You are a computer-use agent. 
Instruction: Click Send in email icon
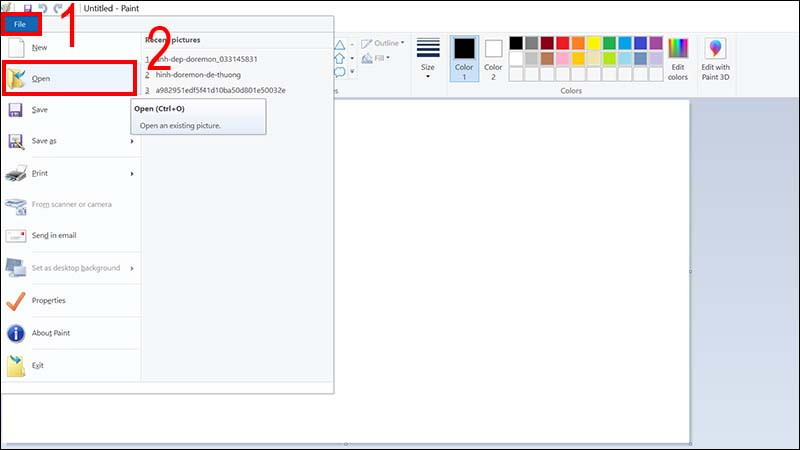pos(17,236)
